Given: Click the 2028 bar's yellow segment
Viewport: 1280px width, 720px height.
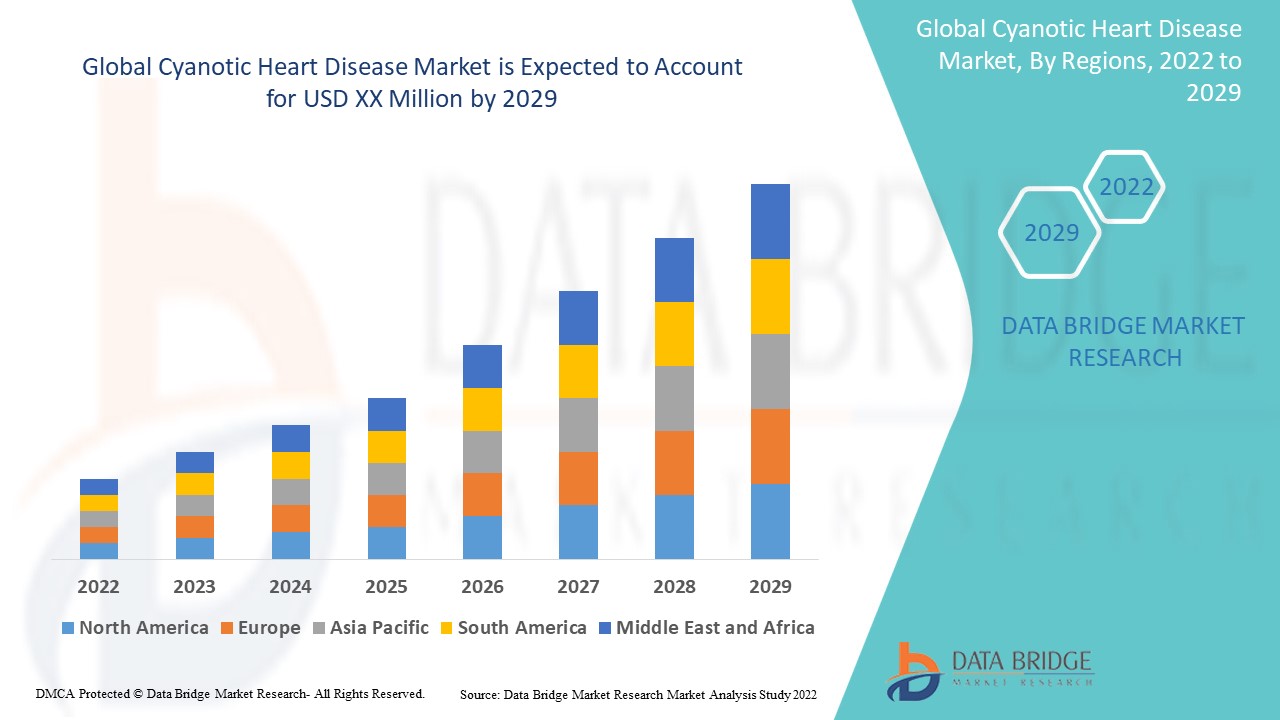Looking at the screenshot, I should click(x=674, y=333).
